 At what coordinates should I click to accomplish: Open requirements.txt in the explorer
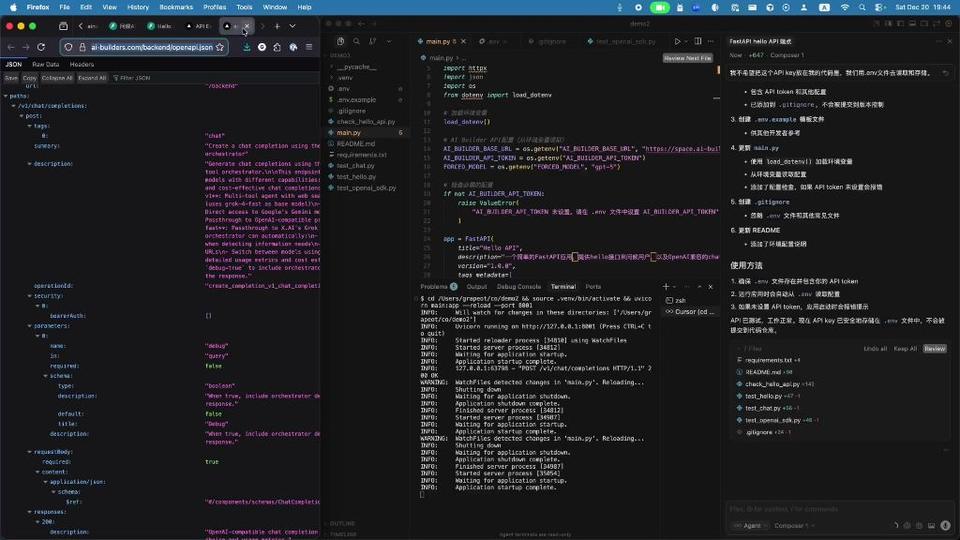click(361, 155)
